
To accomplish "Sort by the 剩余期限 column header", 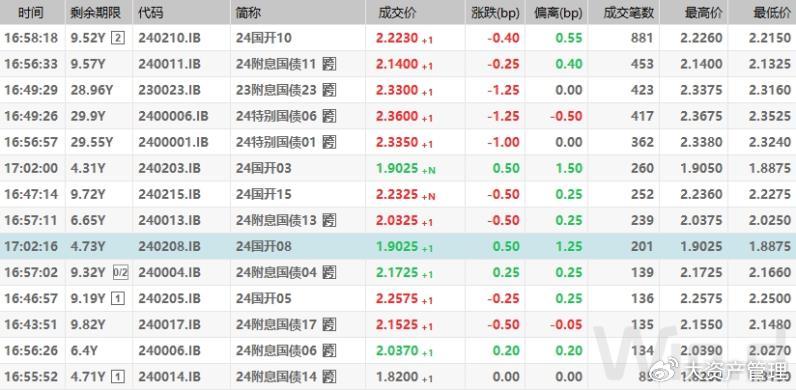I will coord(95,13).
